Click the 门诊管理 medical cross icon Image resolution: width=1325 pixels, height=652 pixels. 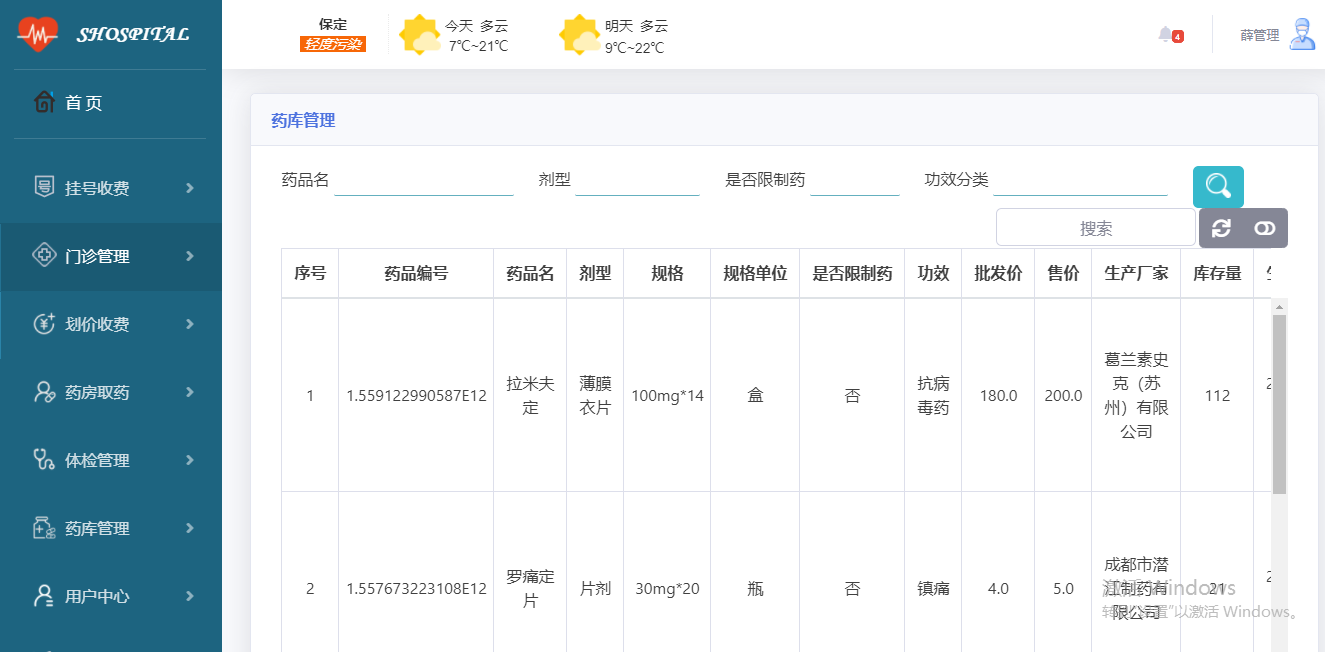point(44,256)
